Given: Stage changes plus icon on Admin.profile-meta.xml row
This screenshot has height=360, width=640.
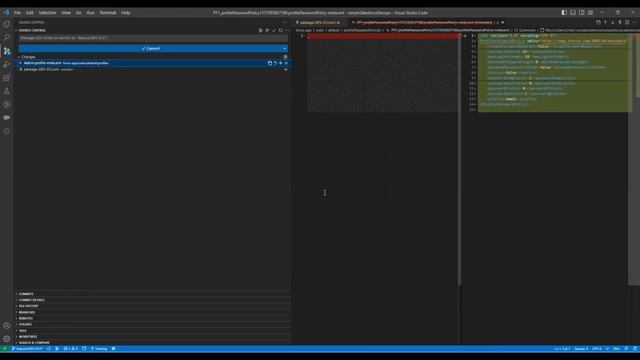Looking at the screenshot, I should tap(280, 63).
